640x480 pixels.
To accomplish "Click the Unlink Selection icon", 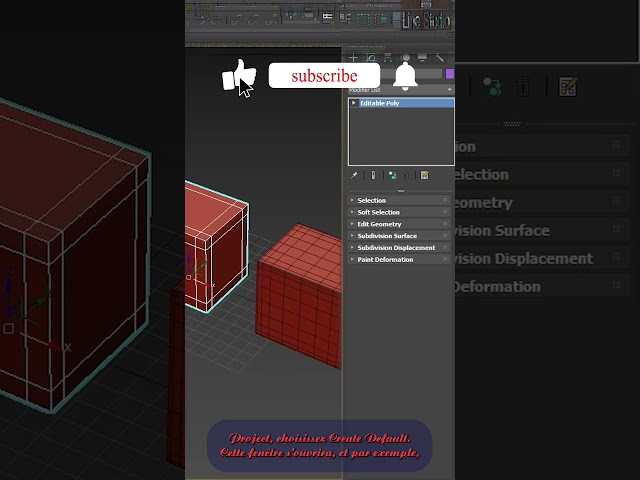I will tap(254, 19).
